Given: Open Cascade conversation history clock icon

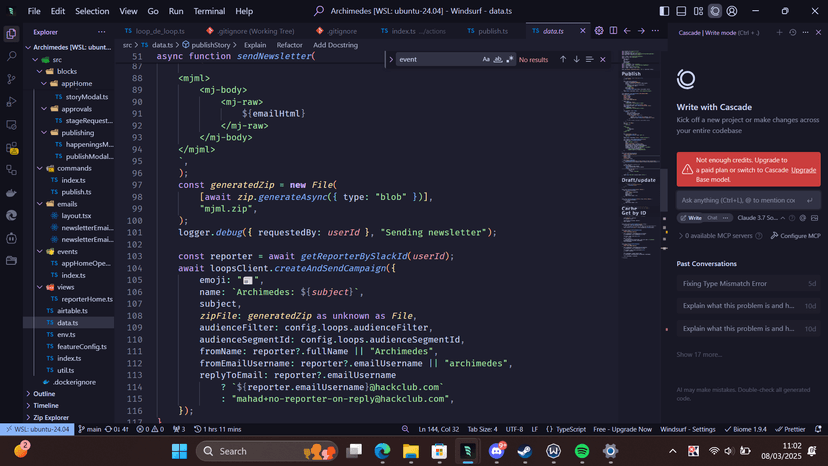Looking at the screenshot, I should tap(792, 32).
